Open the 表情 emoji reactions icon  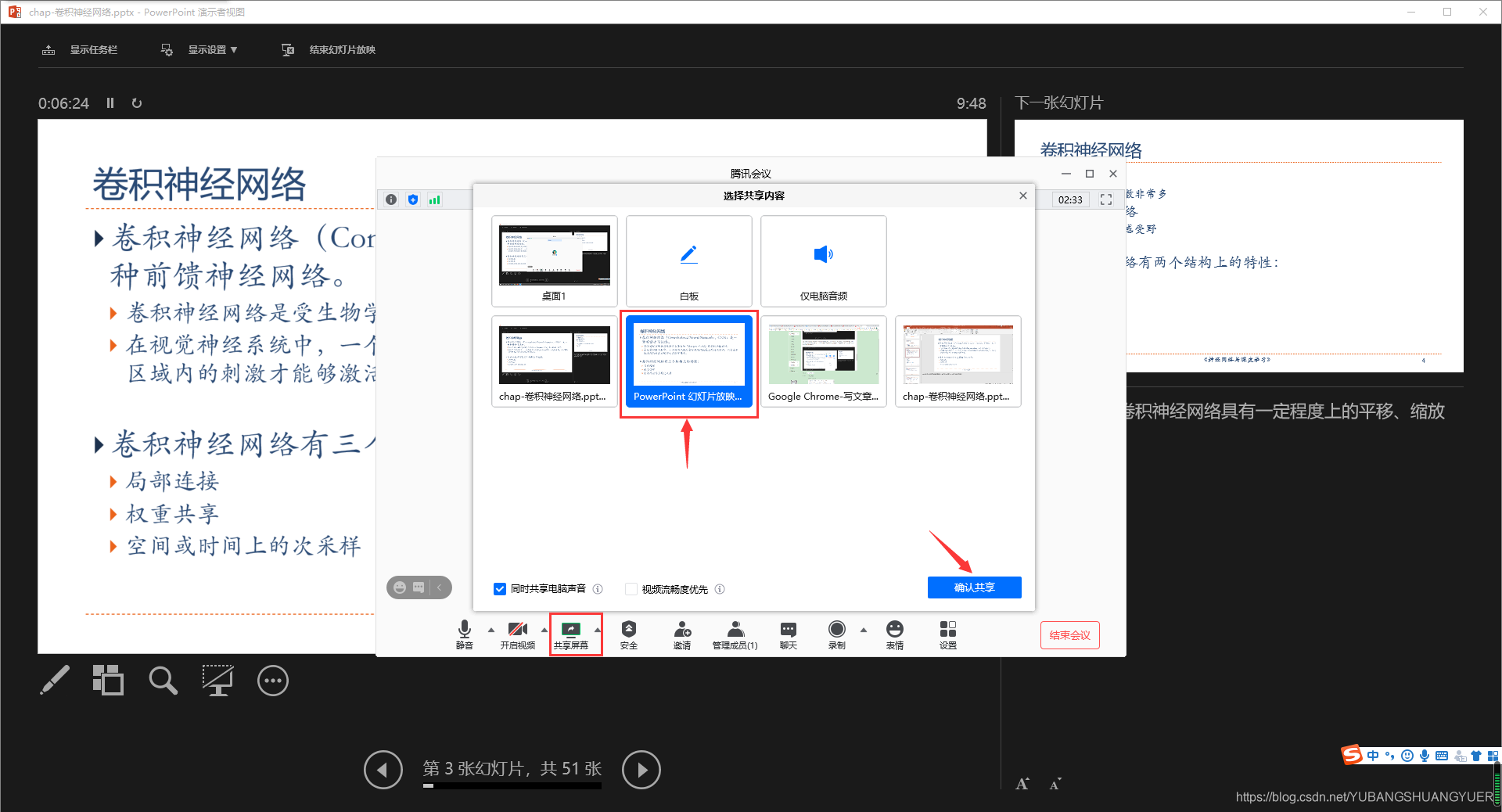click(895, 634)
